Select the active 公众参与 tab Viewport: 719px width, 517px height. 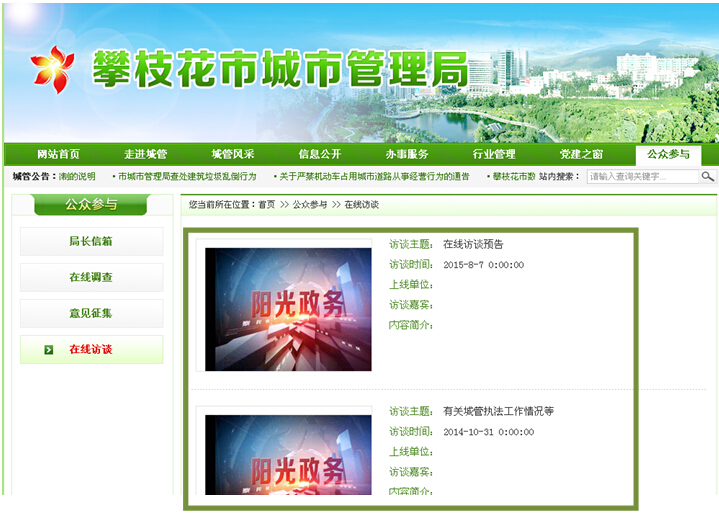pos(668,154)
